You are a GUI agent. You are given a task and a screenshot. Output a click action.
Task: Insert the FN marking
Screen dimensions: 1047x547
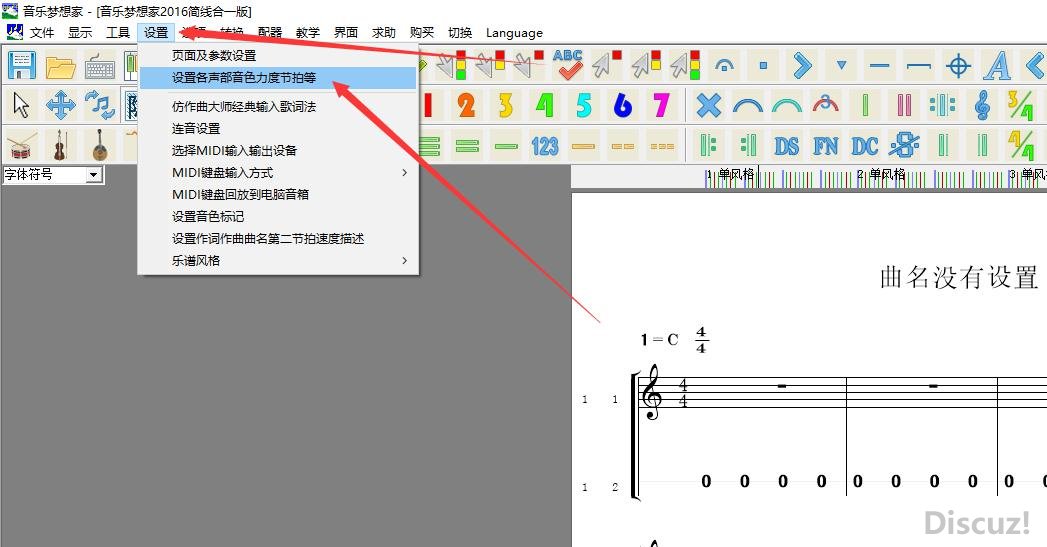(826, 145)
